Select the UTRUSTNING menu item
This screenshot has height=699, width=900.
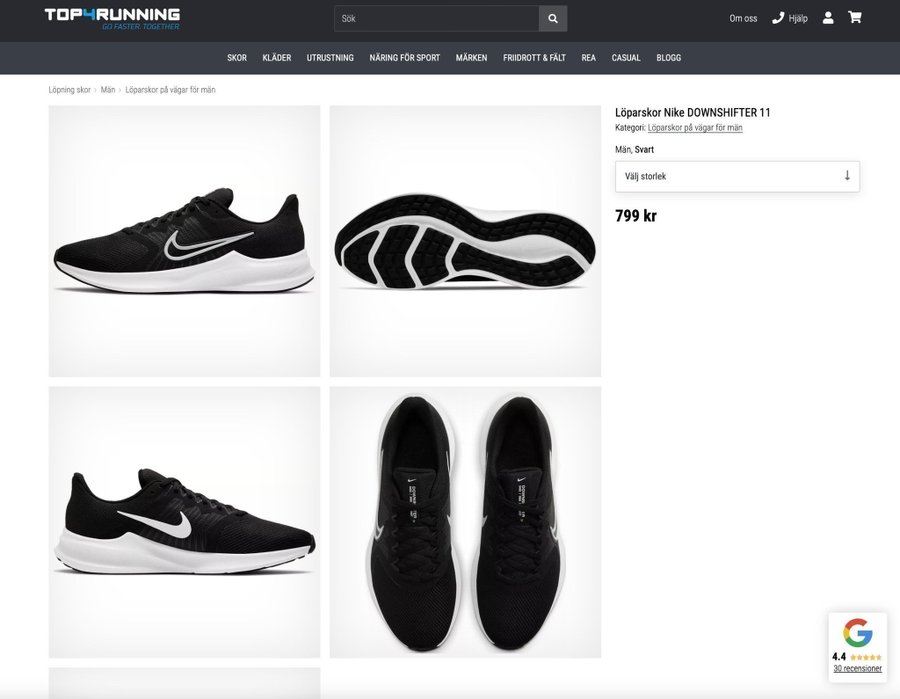tap(330, 58)
